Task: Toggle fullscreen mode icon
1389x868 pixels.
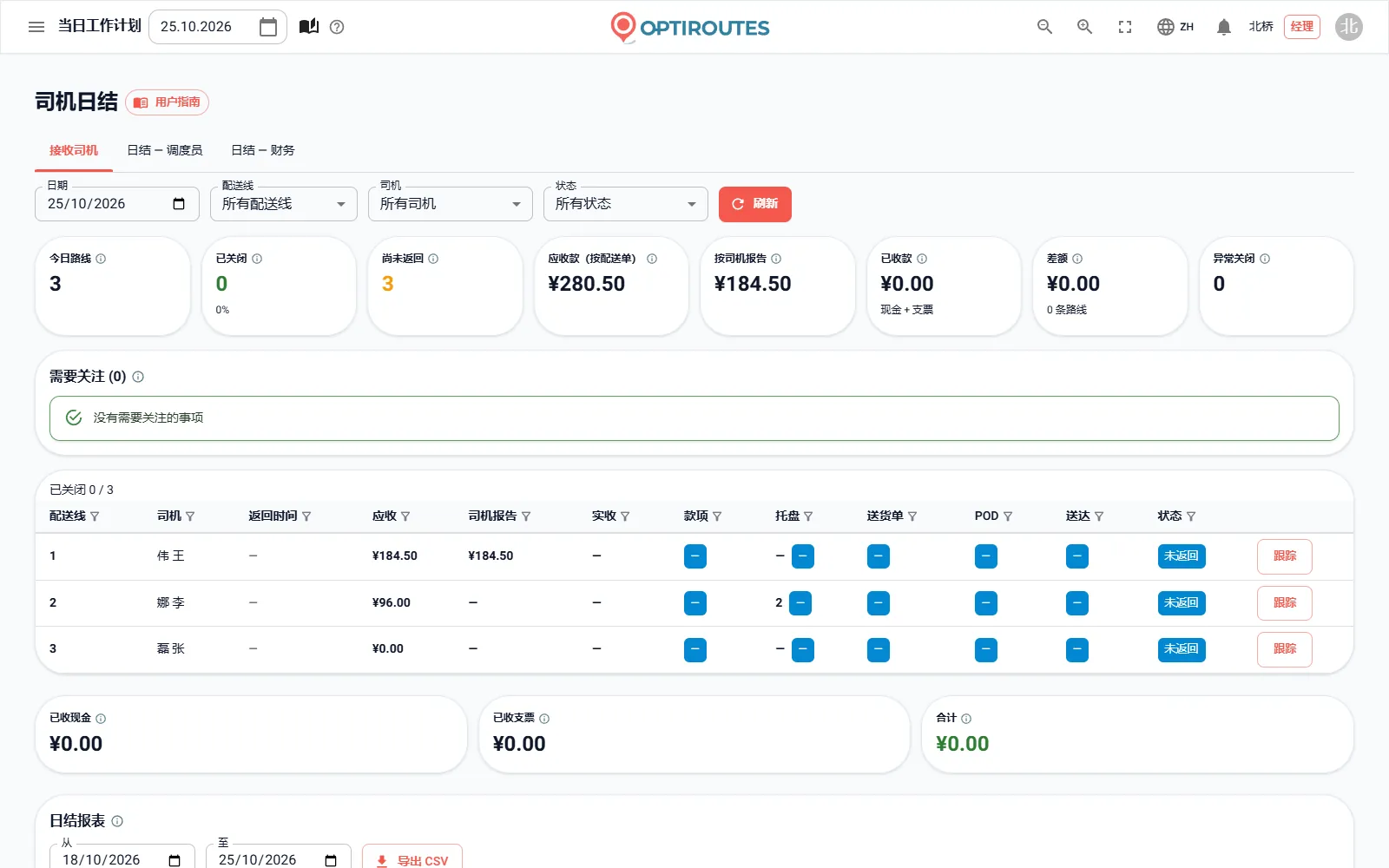Action: [1125, 27]
